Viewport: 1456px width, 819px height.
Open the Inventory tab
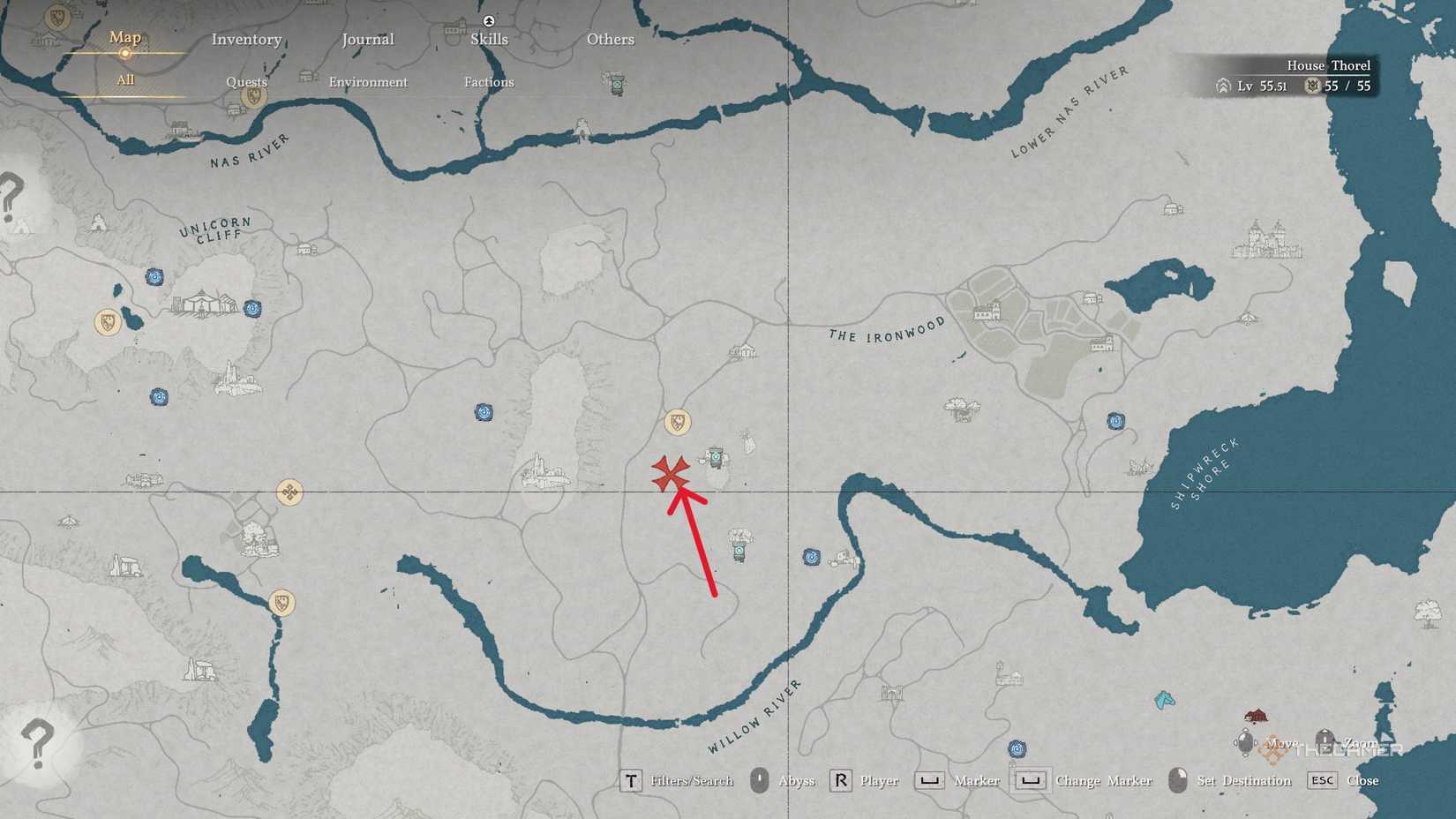tap(246, 39)
